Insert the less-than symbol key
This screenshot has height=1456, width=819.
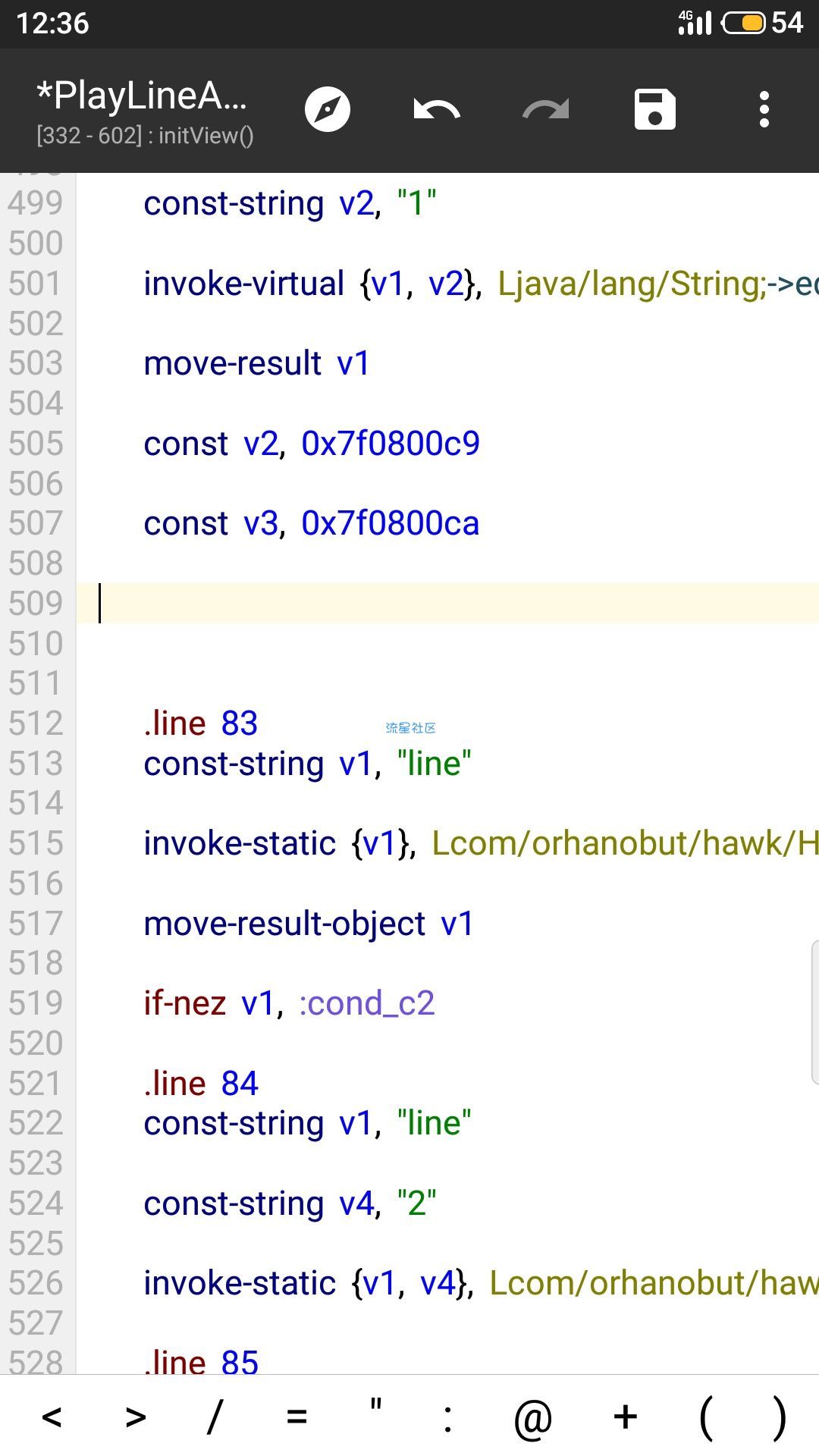(x=52, y=1417)
